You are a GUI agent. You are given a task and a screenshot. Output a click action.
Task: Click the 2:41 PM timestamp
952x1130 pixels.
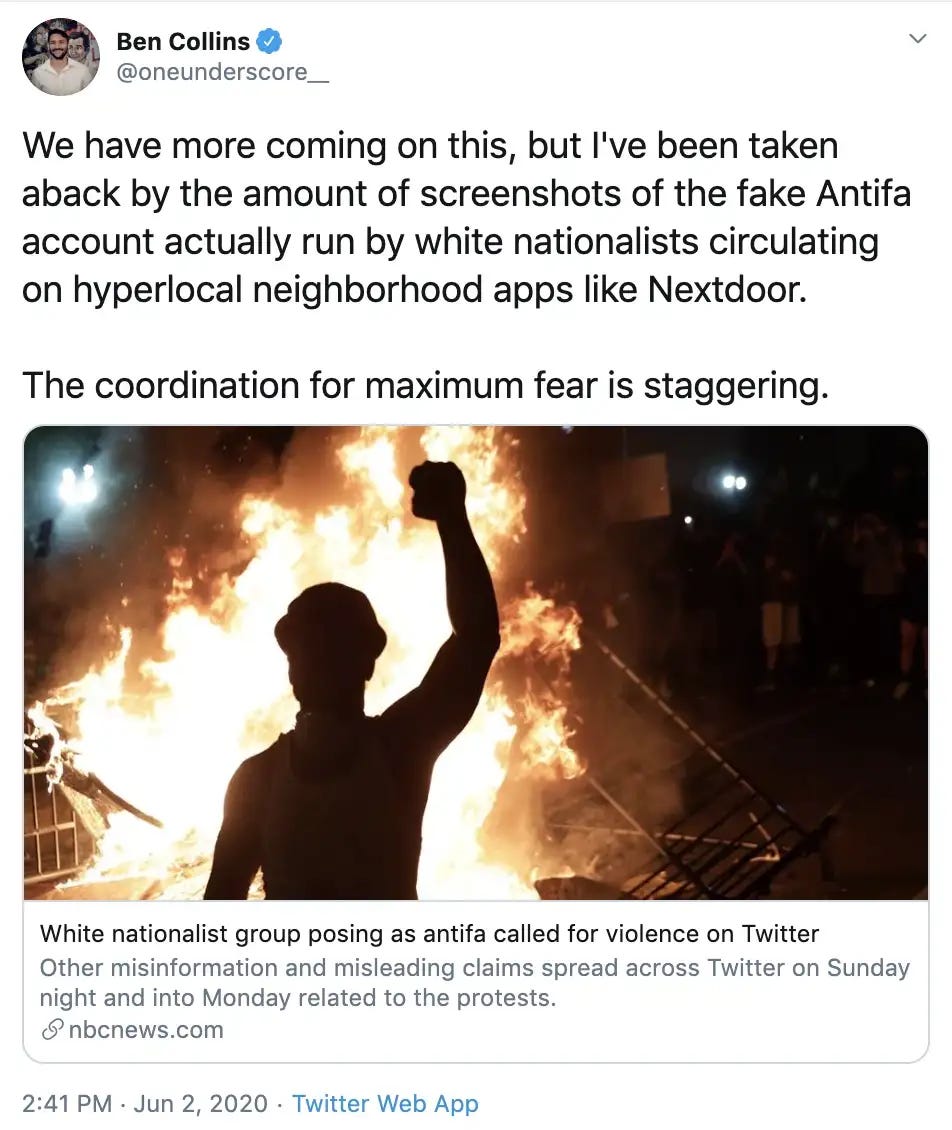(66, 1103)
